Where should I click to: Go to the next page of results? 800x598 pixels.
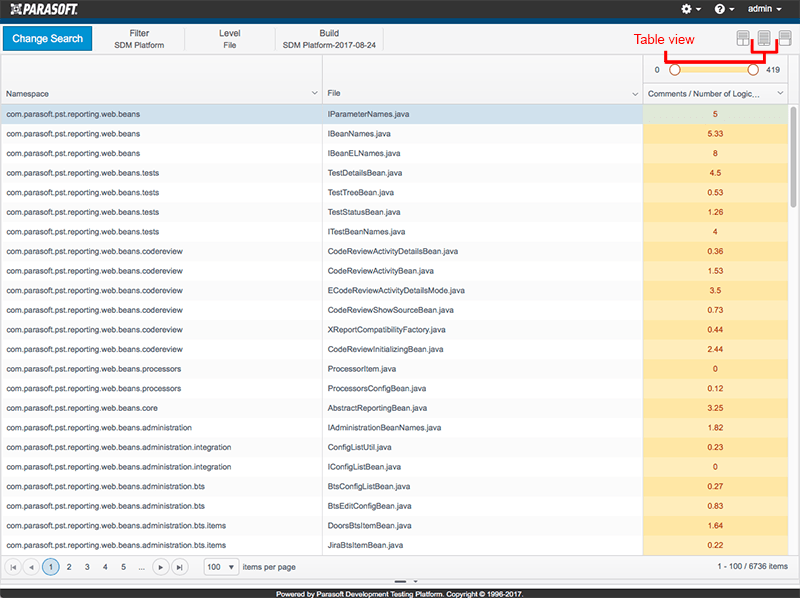click(x=161, y=567)
